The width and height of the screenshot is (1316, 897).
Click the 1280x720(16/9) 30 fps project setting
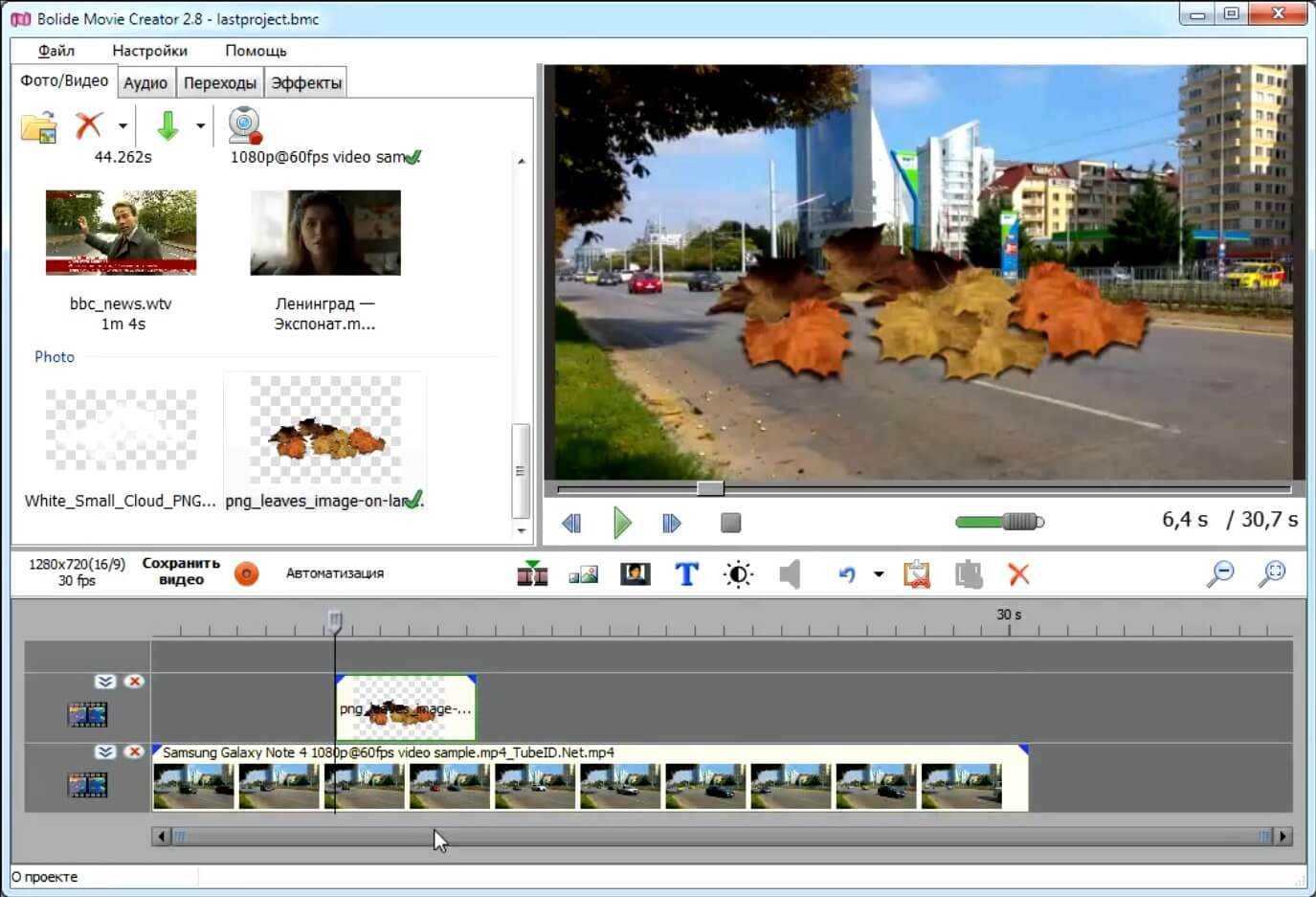pyautogui.click(x=77, y=572)
